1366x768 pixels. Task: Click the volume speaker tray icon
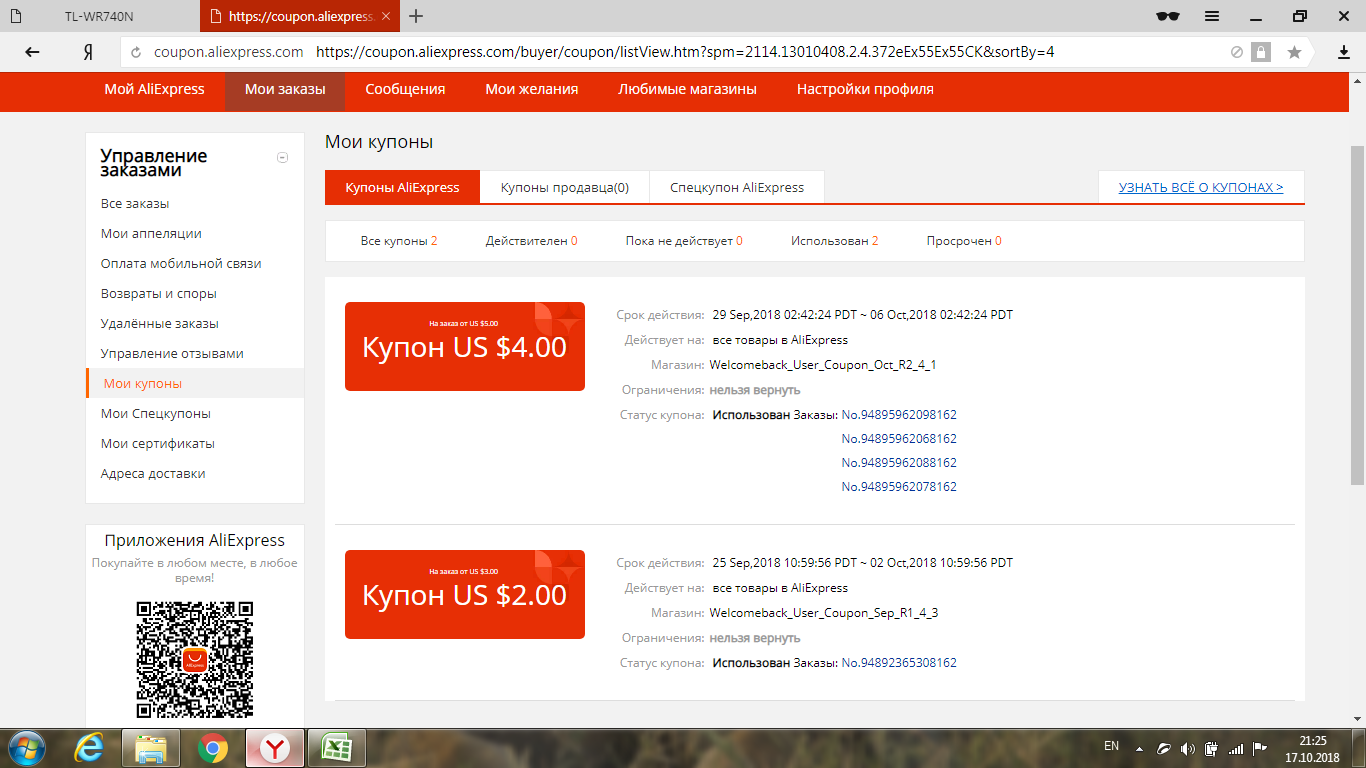point(1187,747)
